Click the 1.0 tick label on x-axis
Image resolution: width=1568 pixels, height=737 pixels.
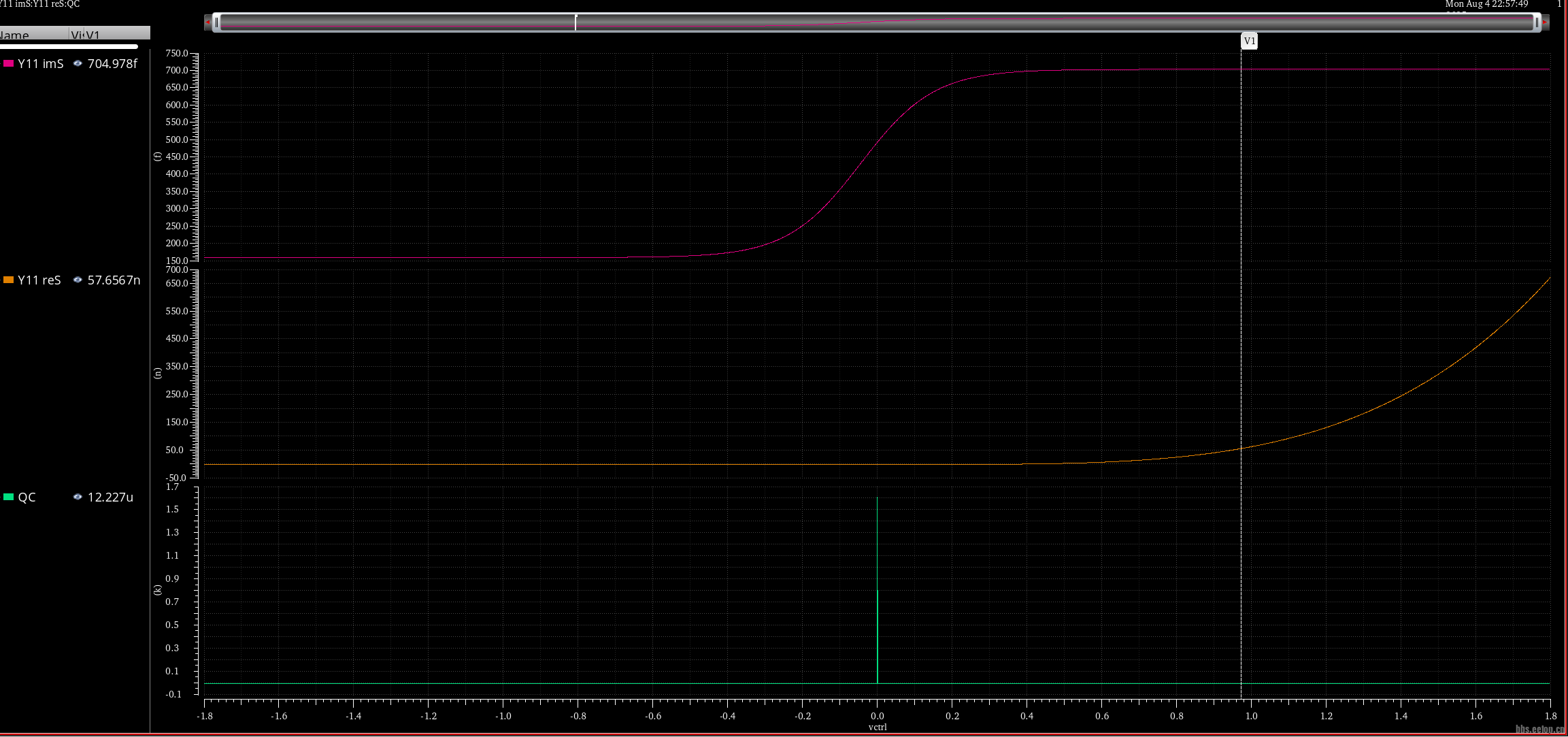[1252, 716]
